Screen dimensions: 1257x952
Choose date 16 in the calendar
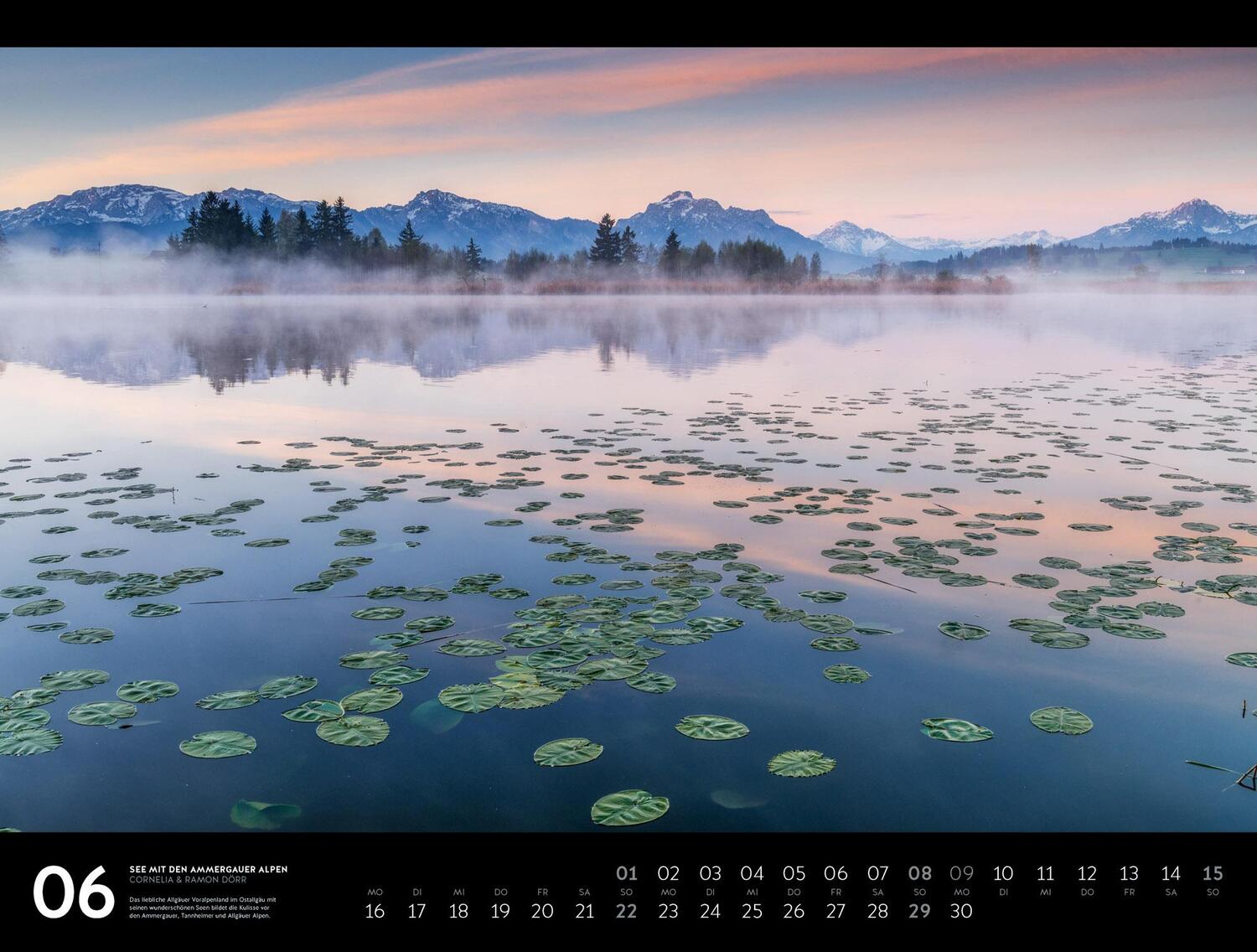(x=375, y=911)
